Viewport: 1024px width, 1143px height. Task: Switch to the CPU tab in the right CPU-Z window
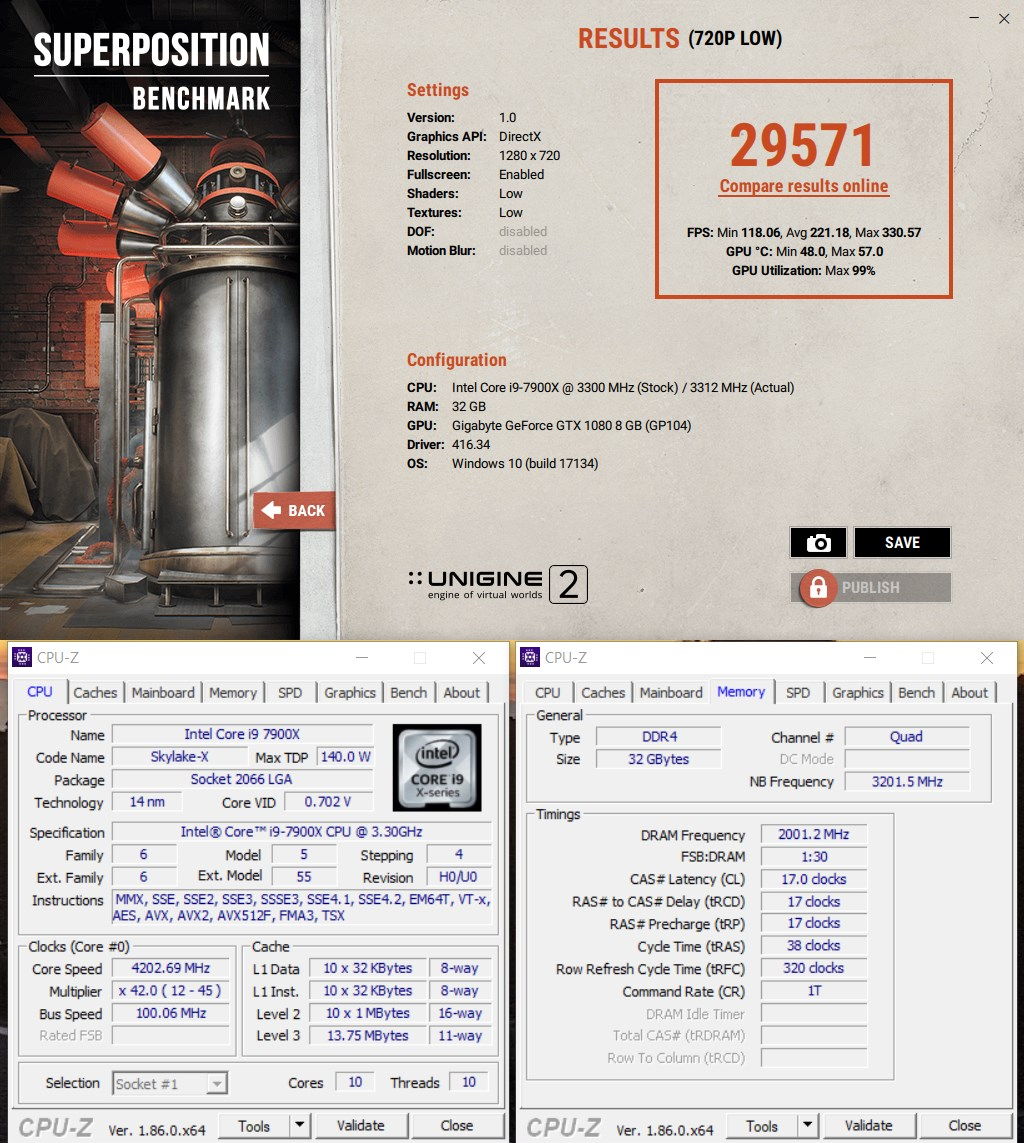548,693
